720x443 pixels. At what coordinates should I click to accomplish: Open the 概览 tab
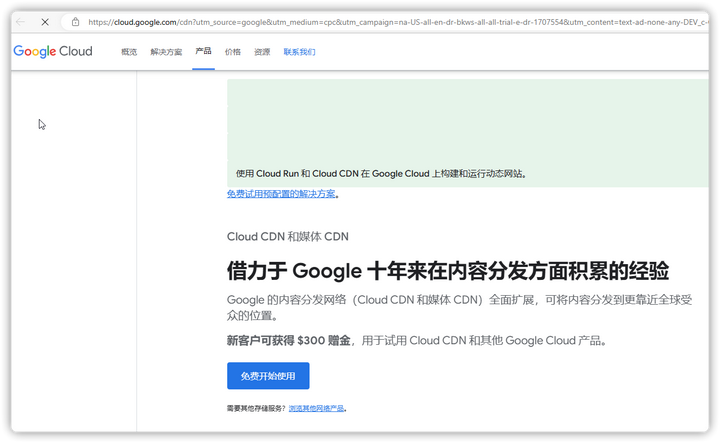[129, 52]
